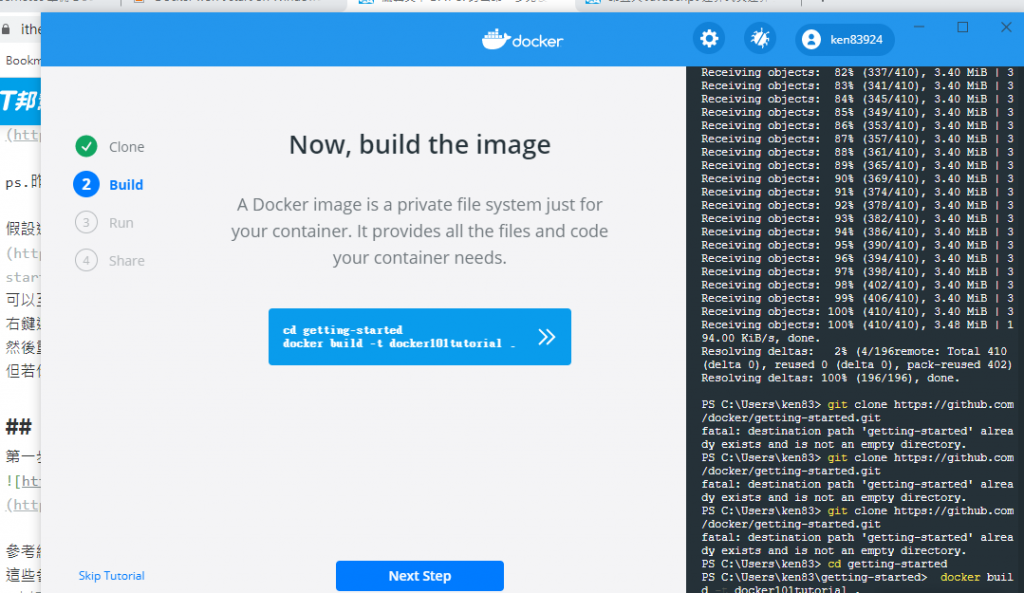Open the ken83924 account menu
1024x593 pixels.
(x=844, y=40)
